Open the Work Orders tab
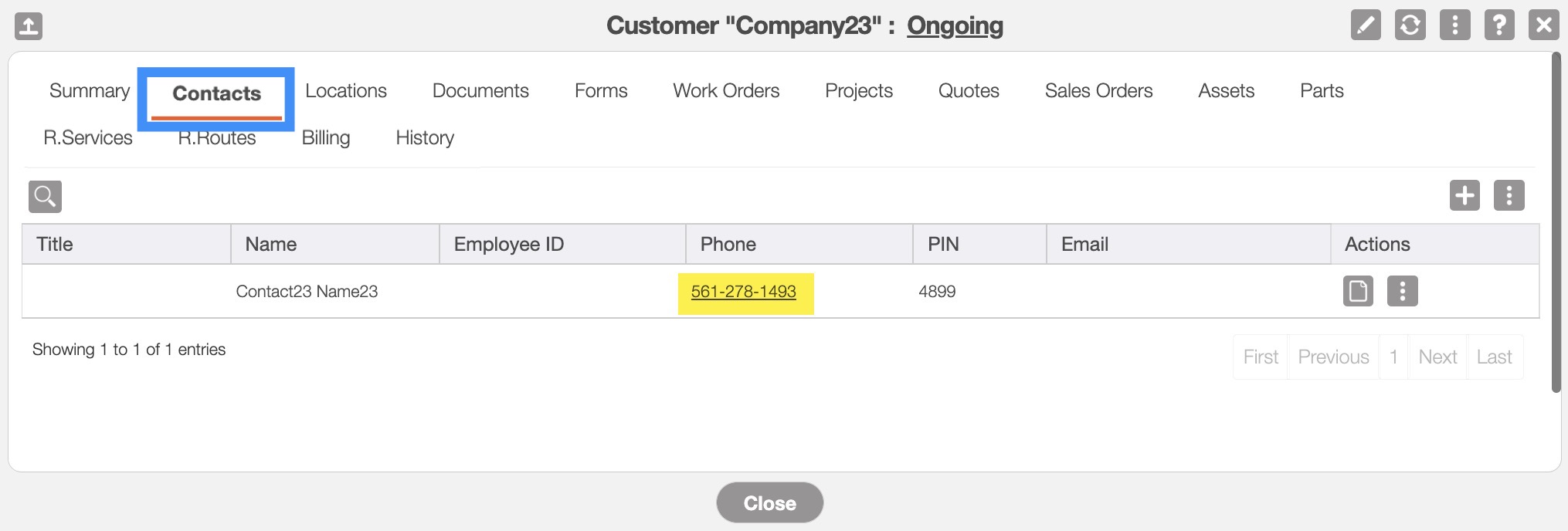1568x531 pixels. 726,90
